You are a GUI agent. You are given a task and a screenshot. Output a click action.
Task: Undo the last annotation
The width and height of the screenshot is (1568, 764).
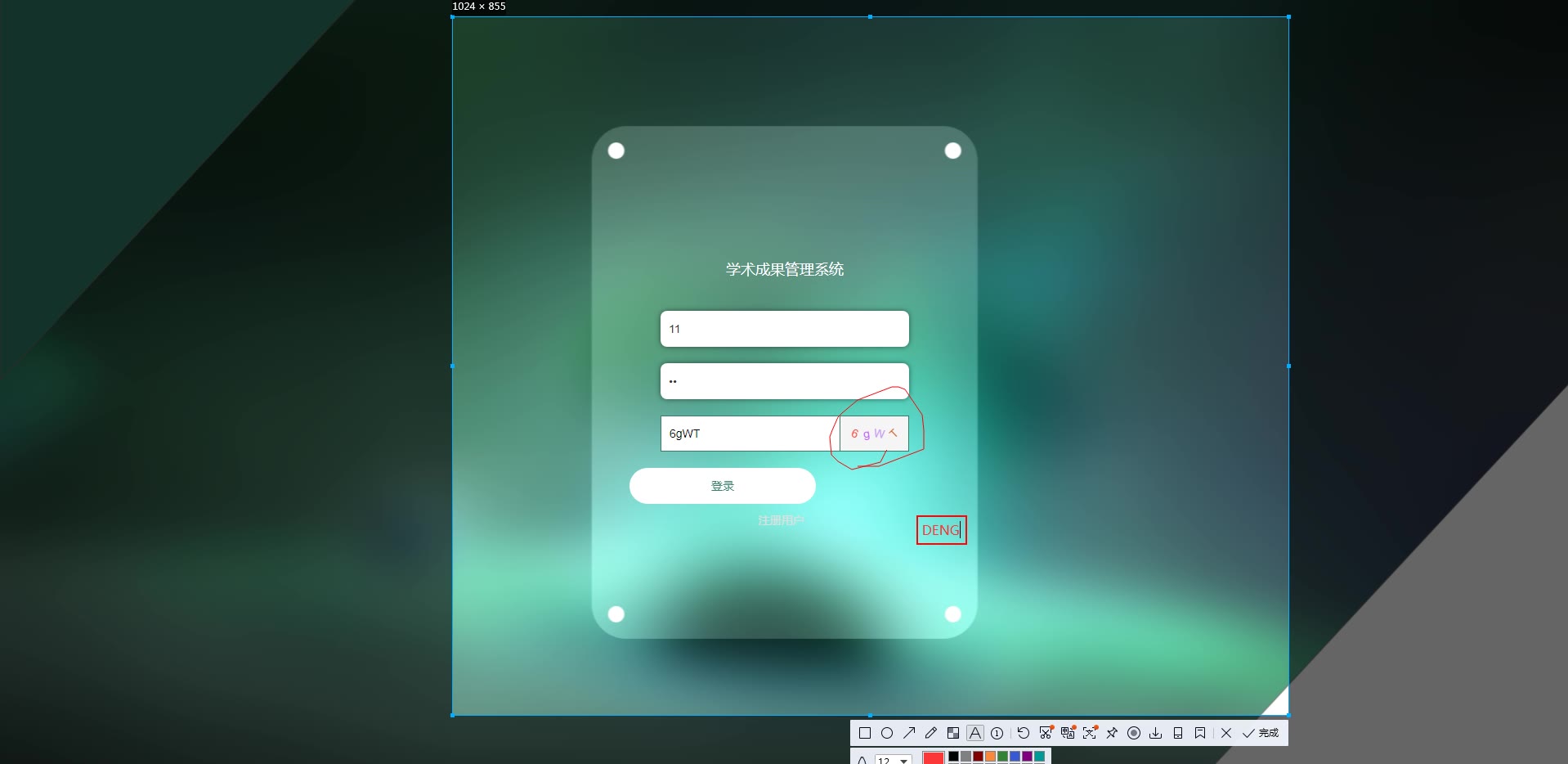(1024, 733)
